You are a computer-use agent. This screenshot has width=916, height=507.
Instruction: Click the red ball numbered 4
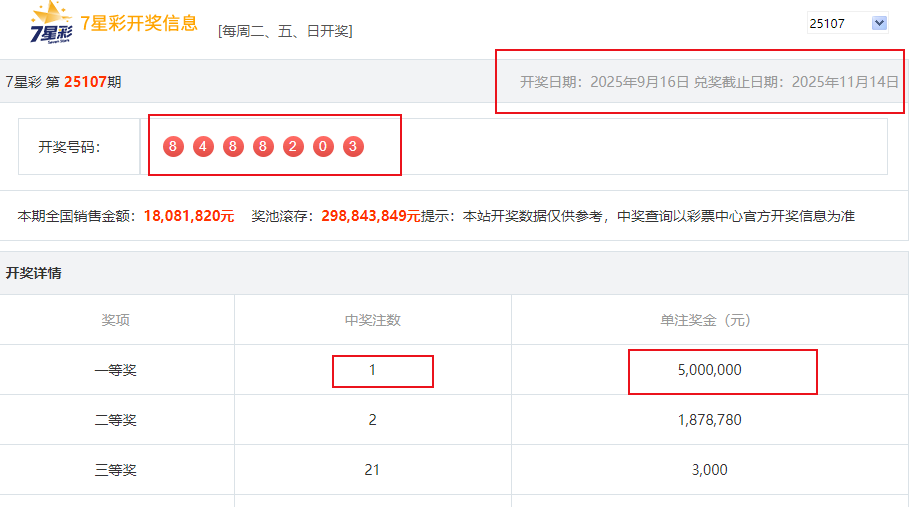pos(203,147)
